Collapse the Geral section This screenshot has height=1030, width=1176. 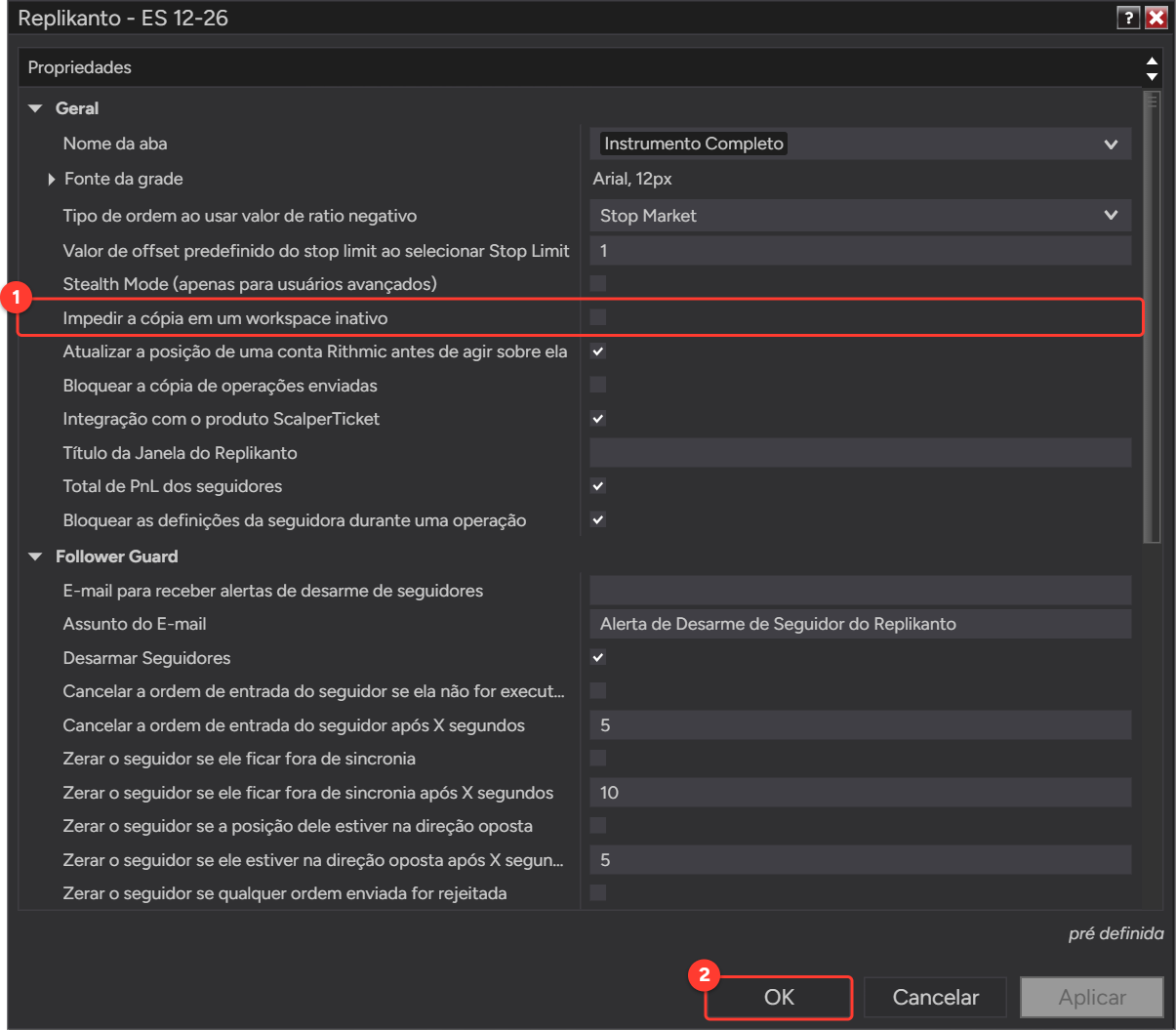[36, 108]
